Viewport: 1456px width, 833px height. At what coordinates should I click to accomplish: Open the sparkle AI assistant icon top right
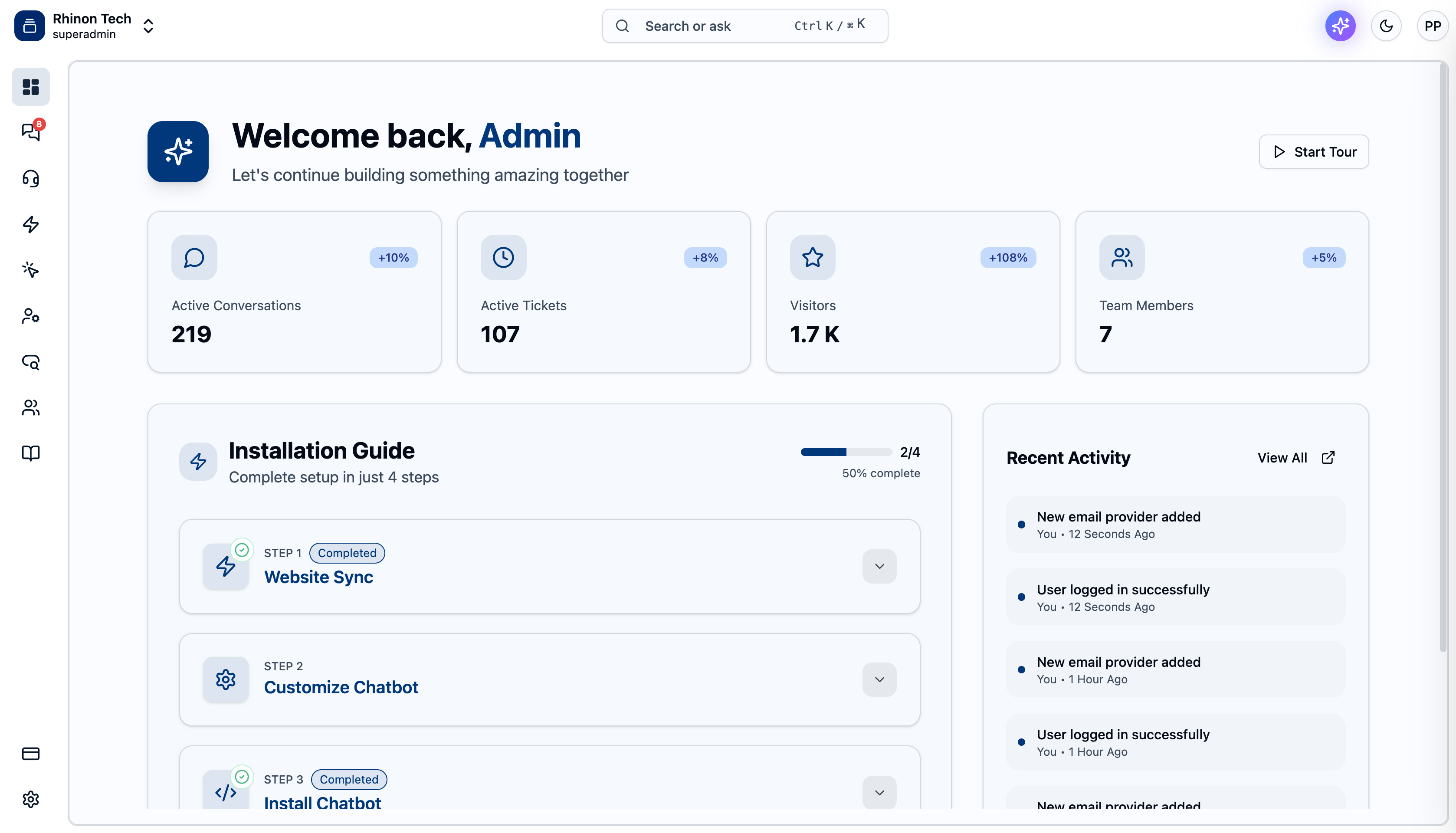[1340, 26]
